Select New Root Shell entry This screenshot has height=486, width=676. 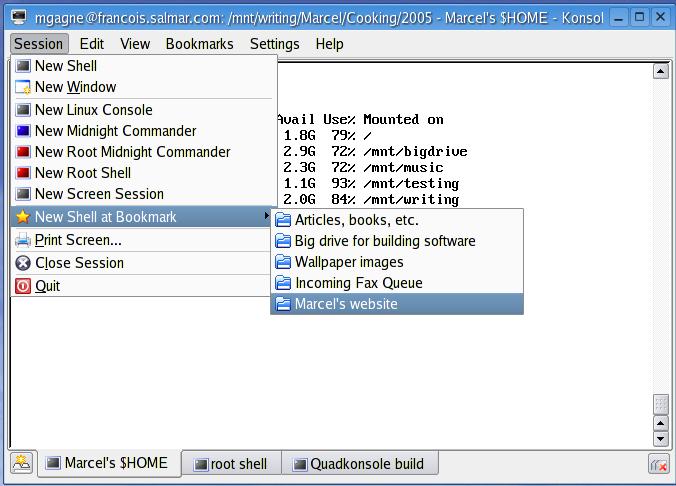point(144,173)
